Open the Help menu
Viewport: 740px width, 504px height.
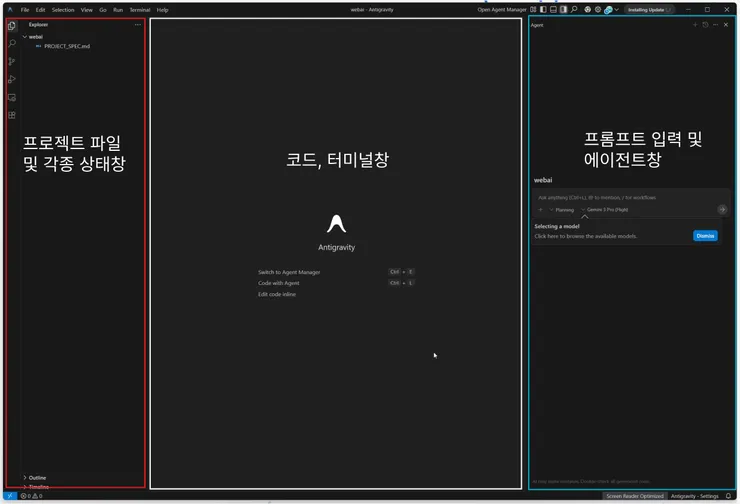(162, 9)
